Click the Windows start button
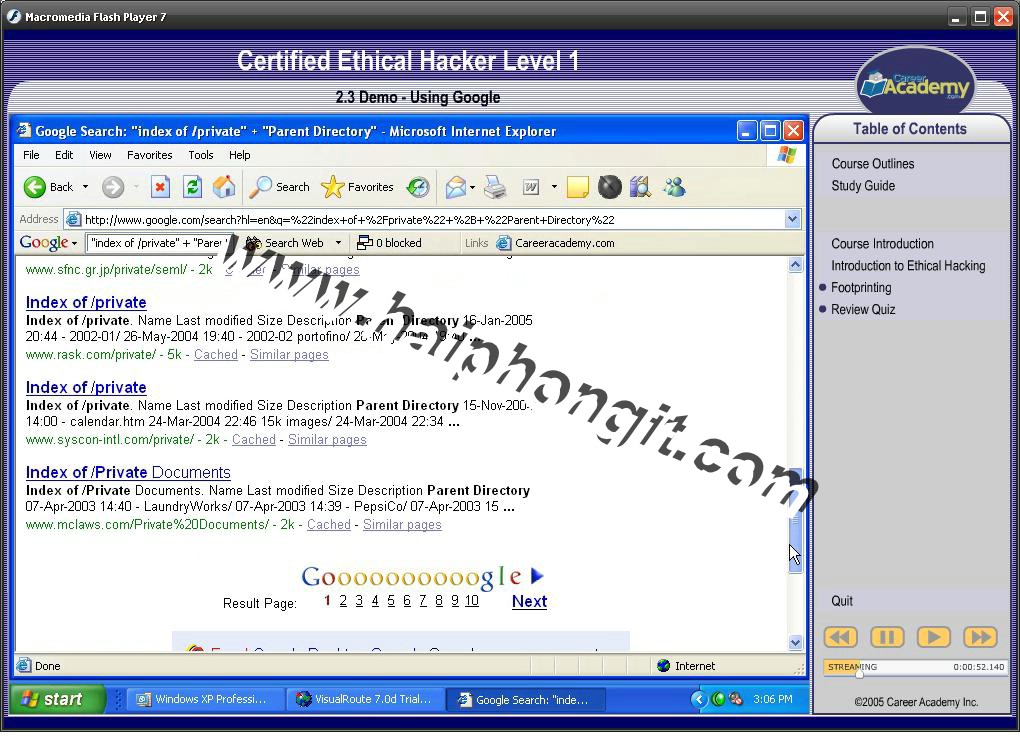 point(58,700)
